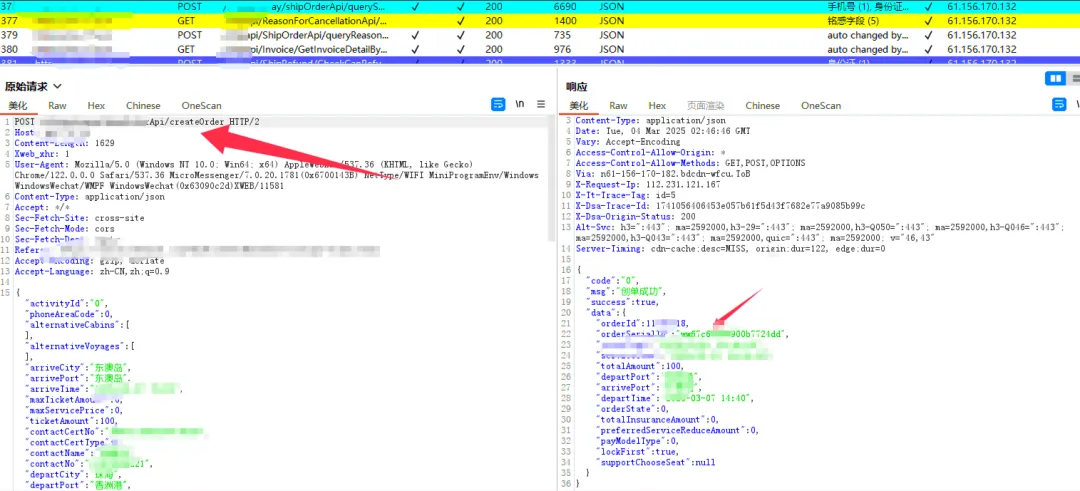Select history row 380 GetInvoiceDetailBy
Image resolution: width=1080 pixels, height=491 pixels.
pos(540,50)
